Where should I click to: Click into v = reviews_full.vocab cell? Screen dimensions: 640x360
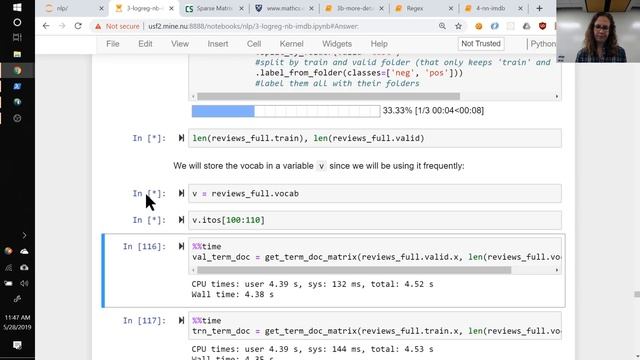click(375, 193)
